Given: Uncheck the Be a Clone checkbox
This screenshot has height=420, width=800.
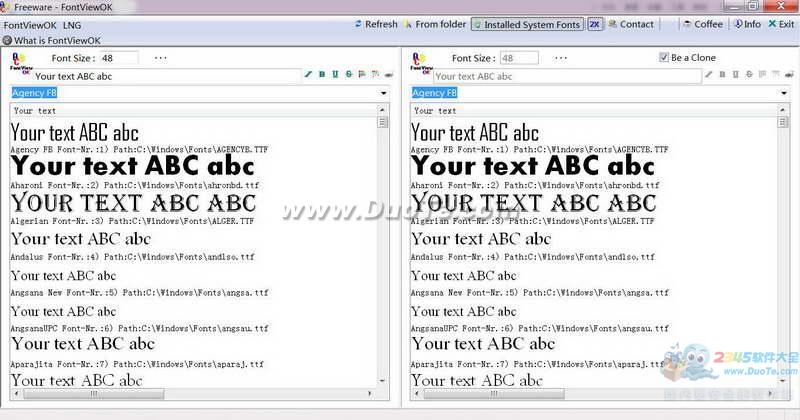Looking at the screenshot, I should pos(664,57).
